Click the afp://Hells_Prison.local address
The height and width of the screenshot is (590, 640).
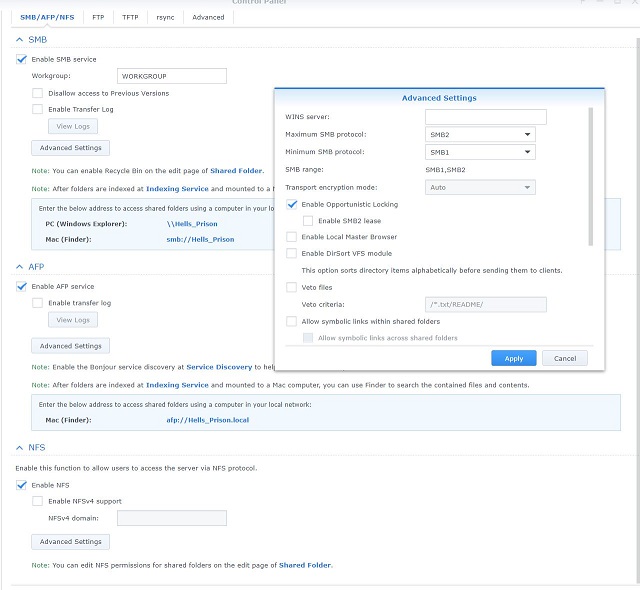tap(208, 420)
